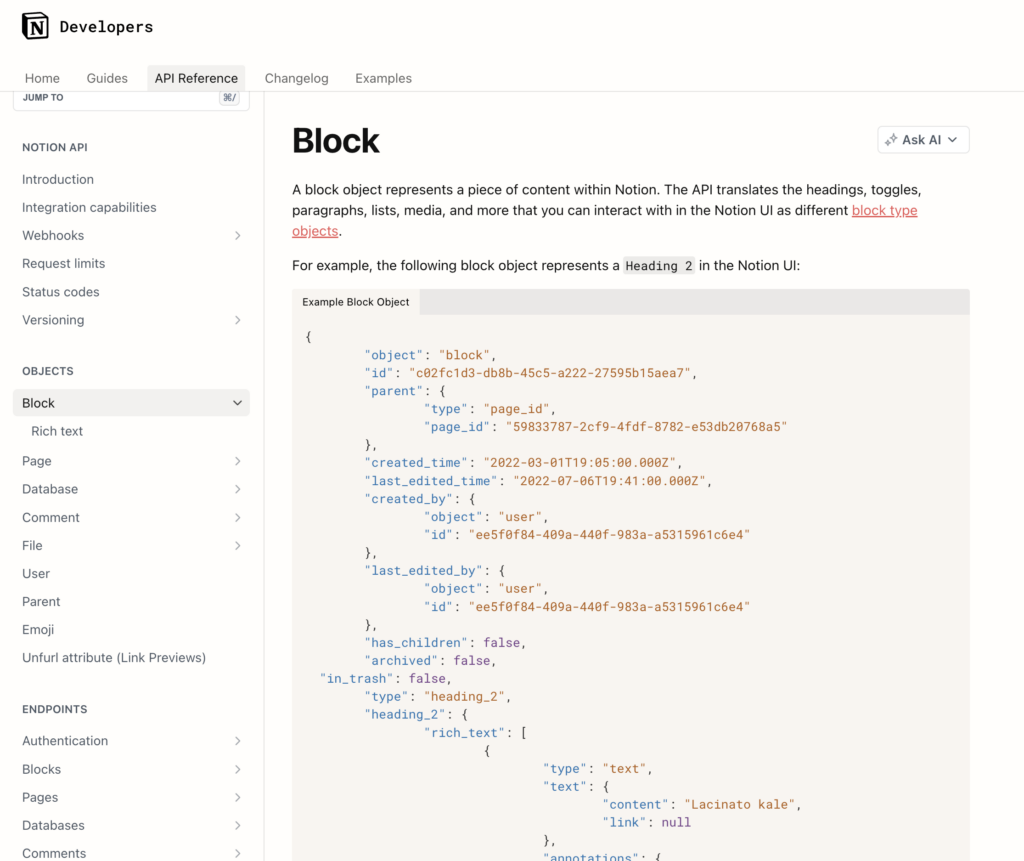The width and height of the screenshot is (1024, 861).
Task: Follow the block type objects link
Action: [884, 210]
